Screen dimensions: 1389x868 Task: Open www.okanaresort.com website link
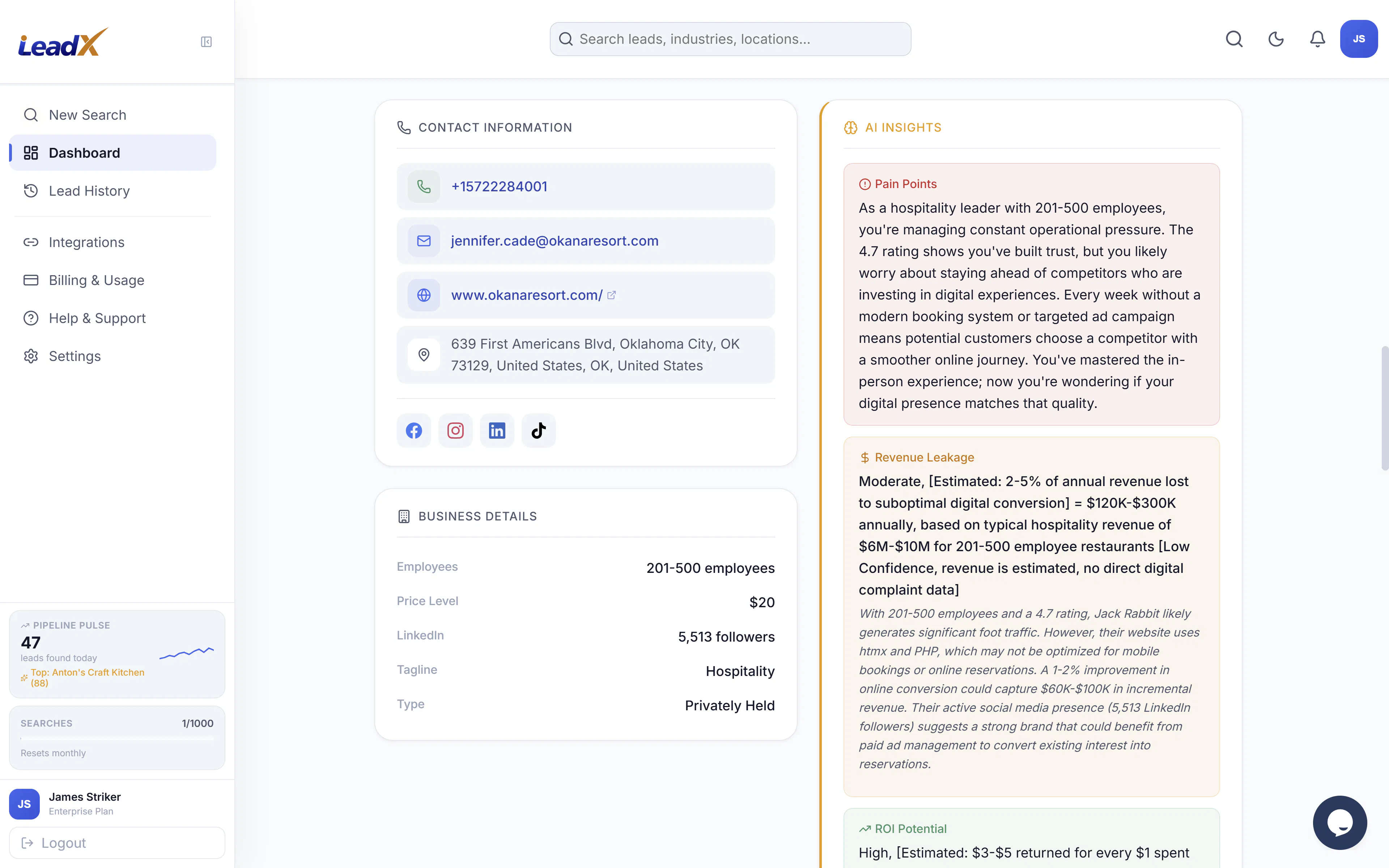pyautogui.click(x=526, y=295)
